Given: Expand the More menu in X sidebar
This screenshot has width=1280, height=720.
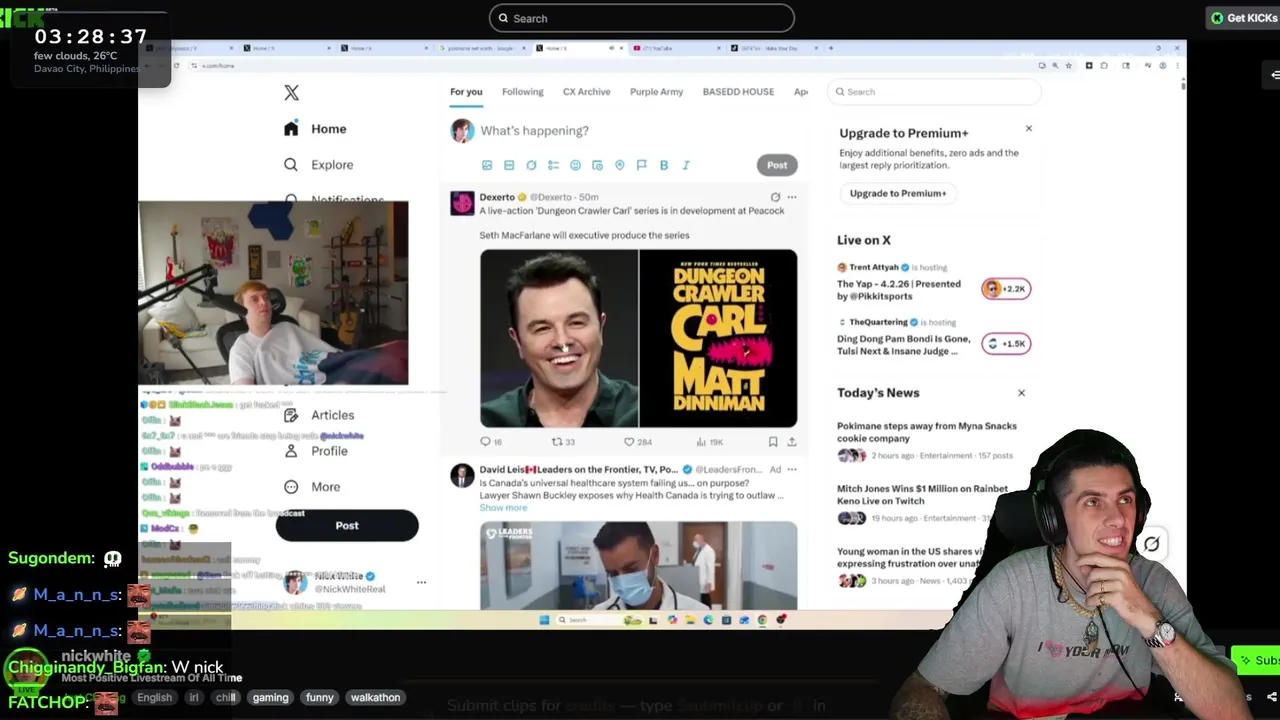Looking at the screenshot, I should (312, 487).
